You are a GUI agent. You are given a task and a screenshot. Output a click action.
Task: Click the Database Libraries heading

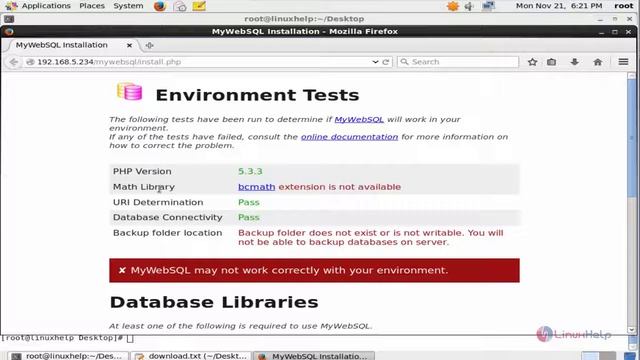point(214,302)
